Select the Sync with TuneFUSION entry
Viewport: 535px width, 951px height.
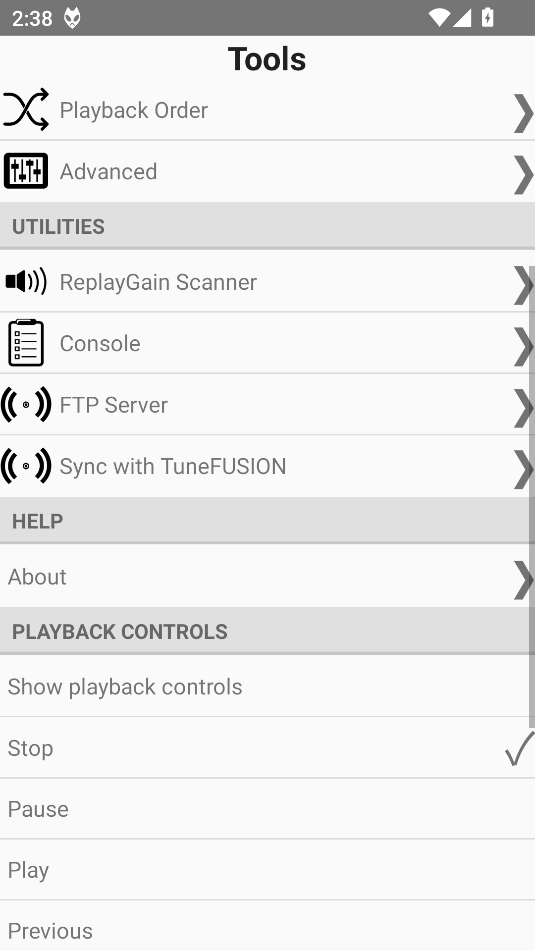click(x=268, y=466)
